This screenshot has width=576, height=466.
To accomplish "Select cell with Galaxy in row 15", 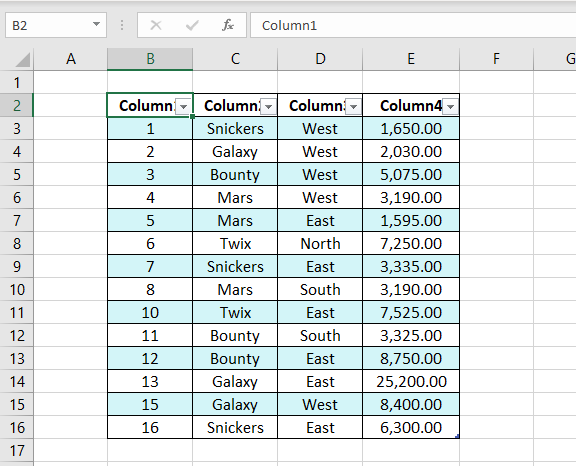I will click(x=235, y=404).
